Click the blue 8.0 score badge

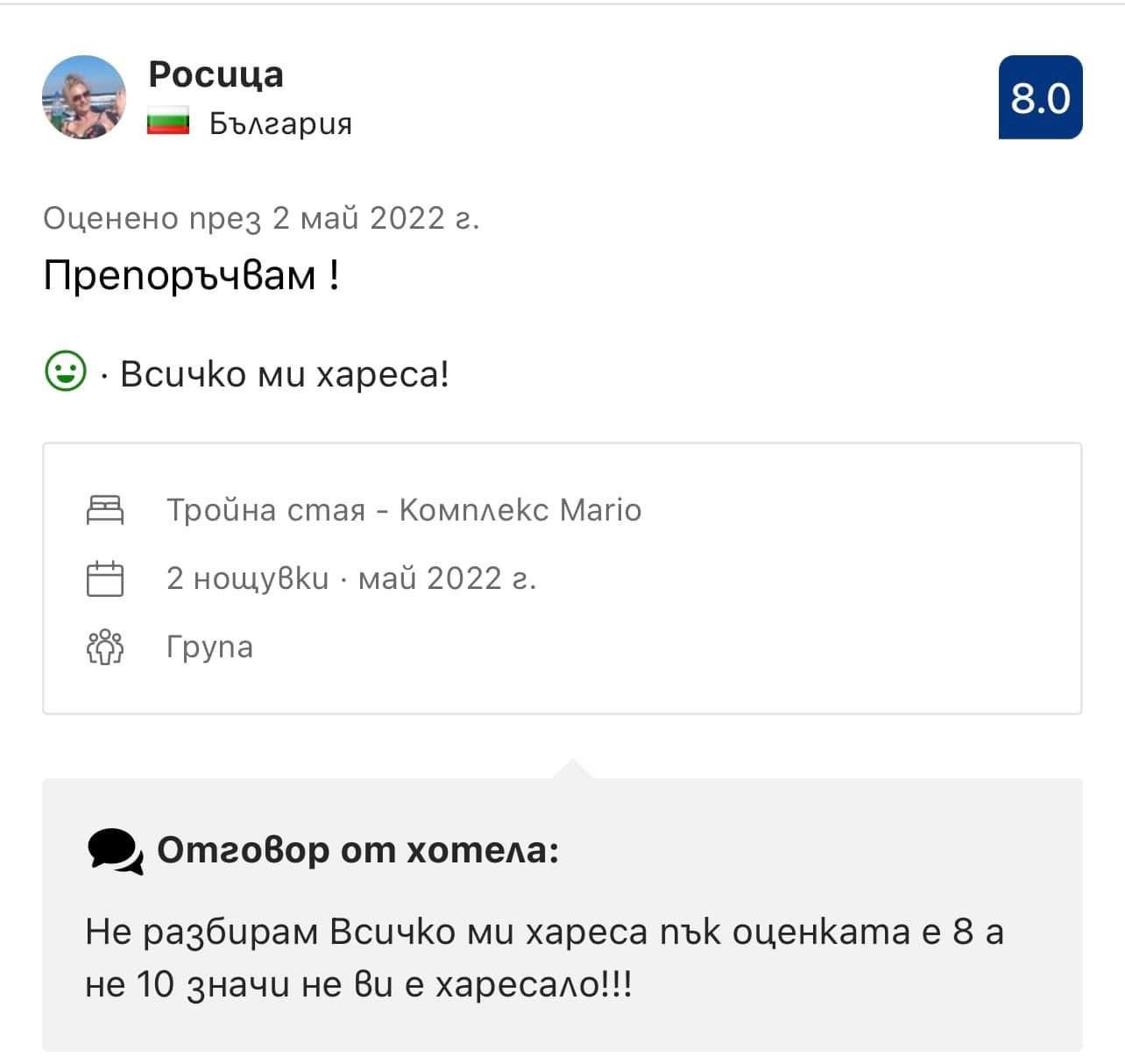click(x=1040, y=97)
